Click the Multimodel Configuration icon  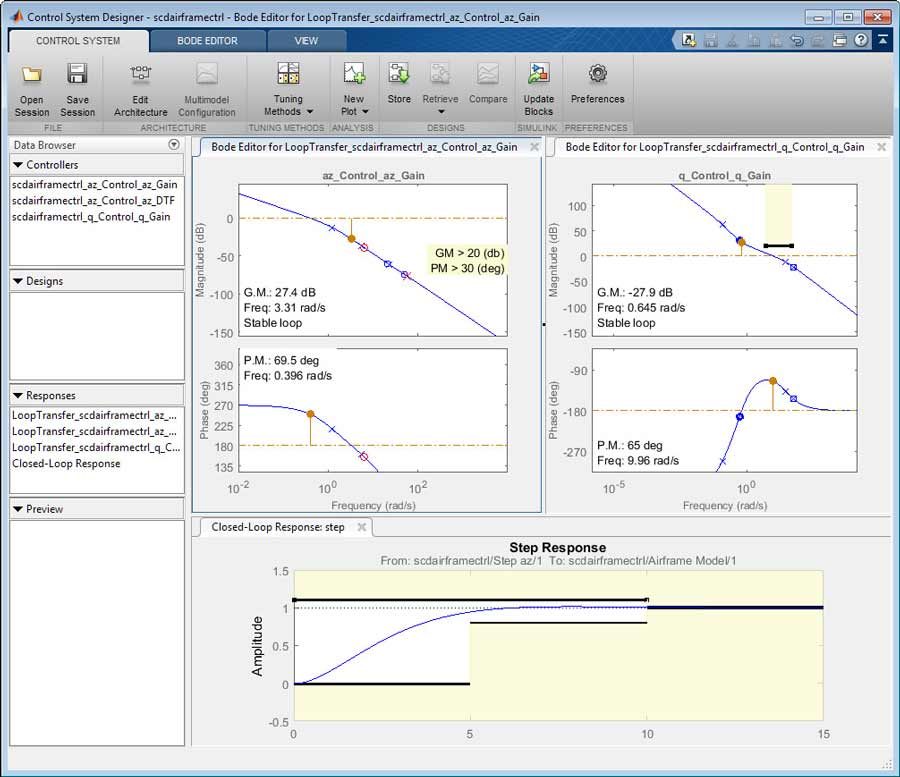pyautogui.click(x=207, y=74)
